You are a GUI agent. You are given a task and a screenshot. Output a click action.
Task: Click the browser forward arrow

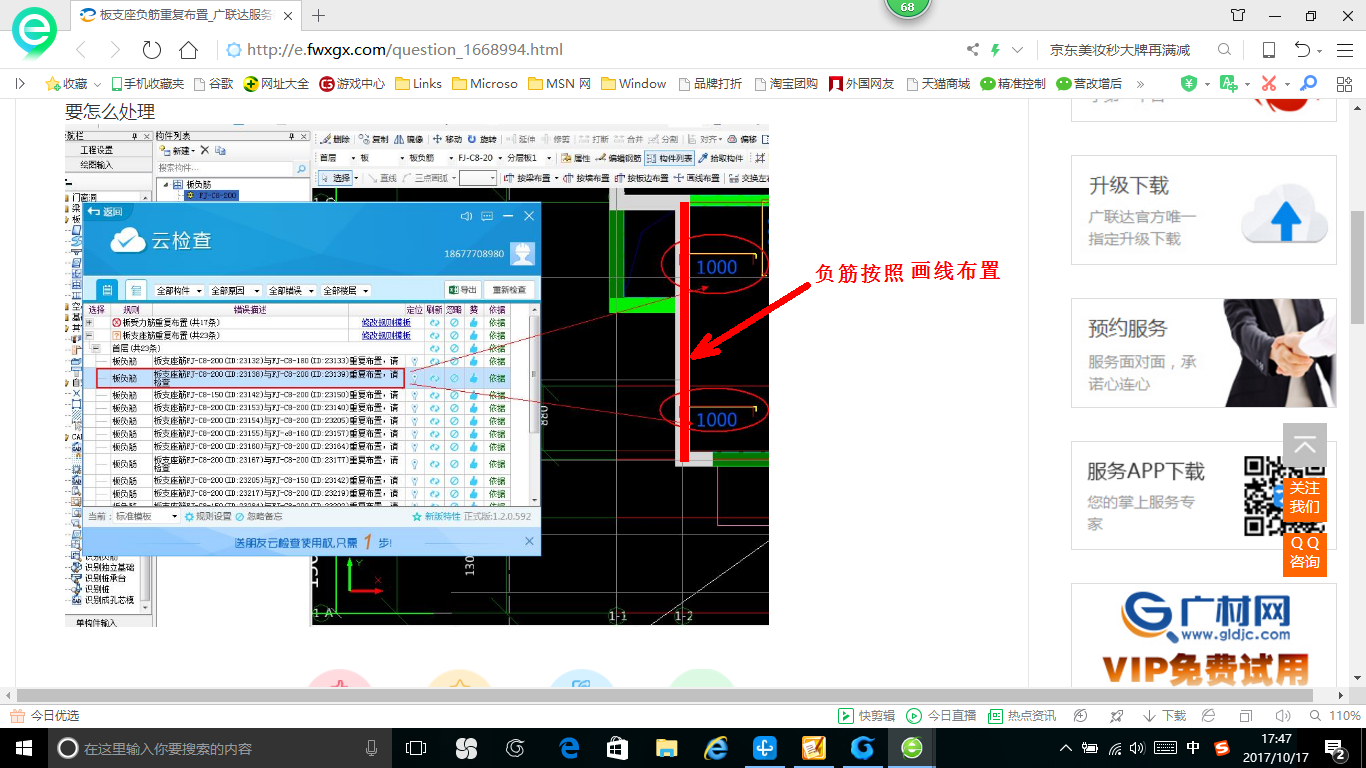(115, 50)
